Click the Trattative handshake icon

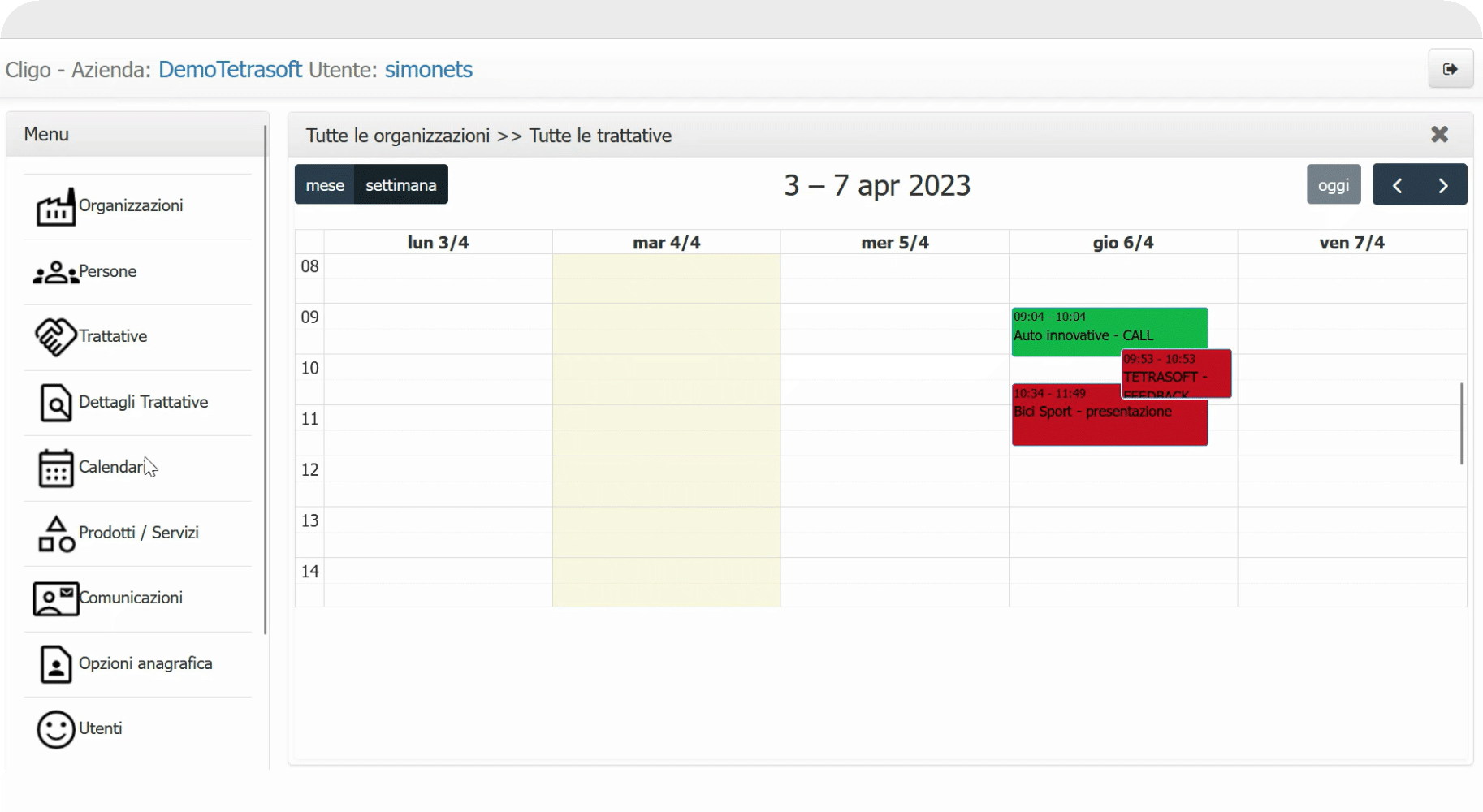55,337
